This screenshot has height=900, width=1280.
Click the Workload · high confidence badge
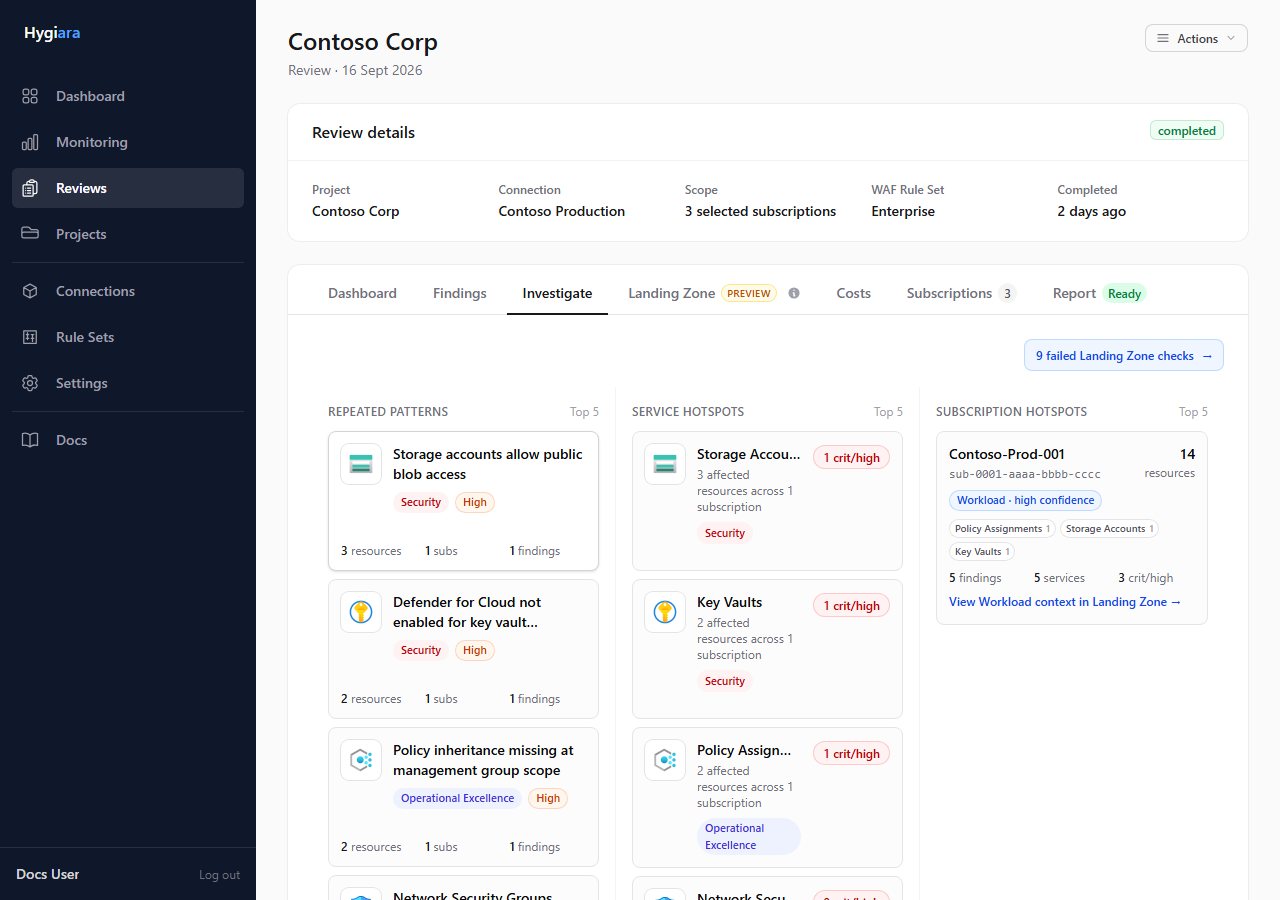pos(1025,500)
